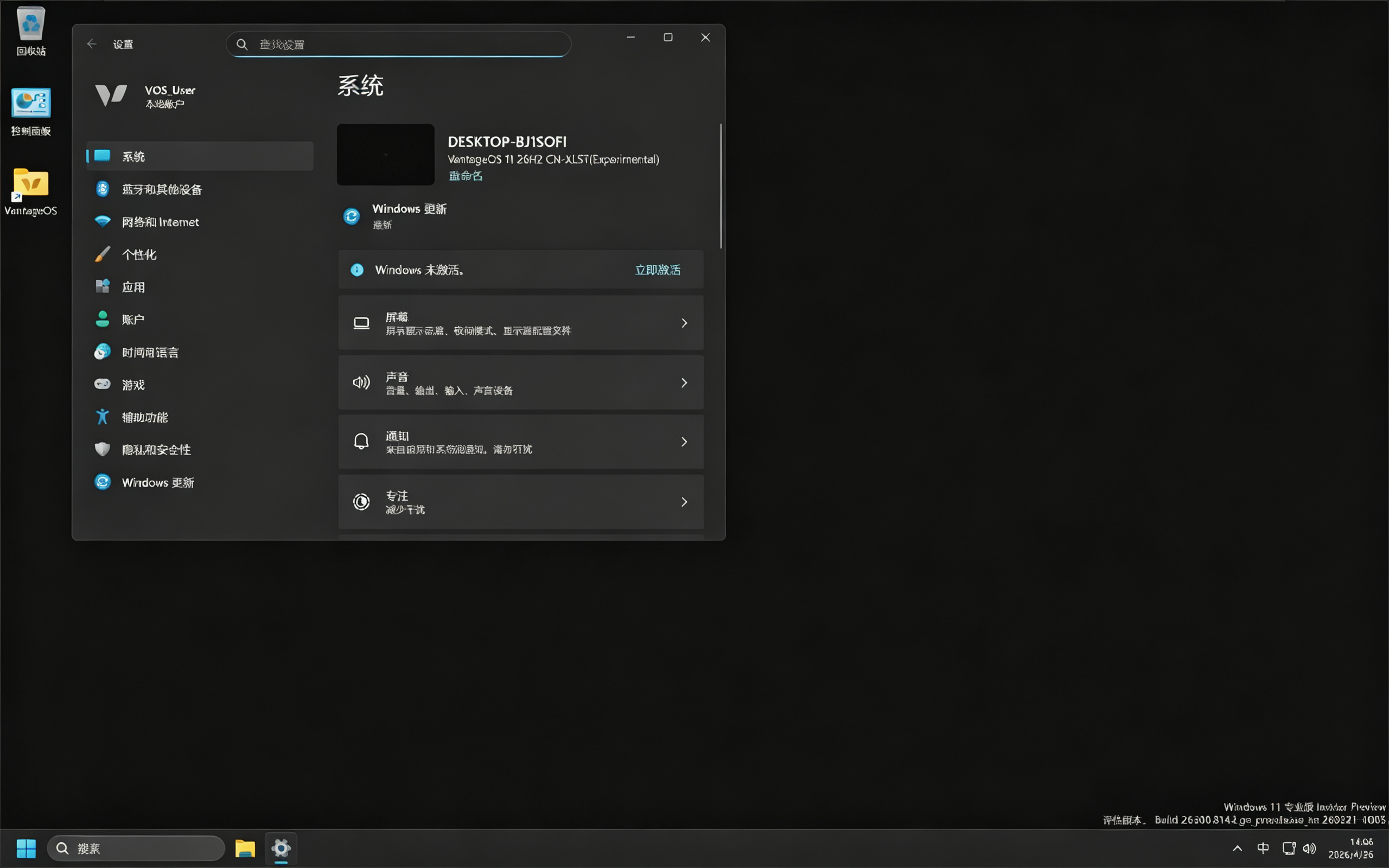Viewport: 1389px width, 868px height.
Task: Click the Windows 更新 status tile icon
Action: (351, 216)
